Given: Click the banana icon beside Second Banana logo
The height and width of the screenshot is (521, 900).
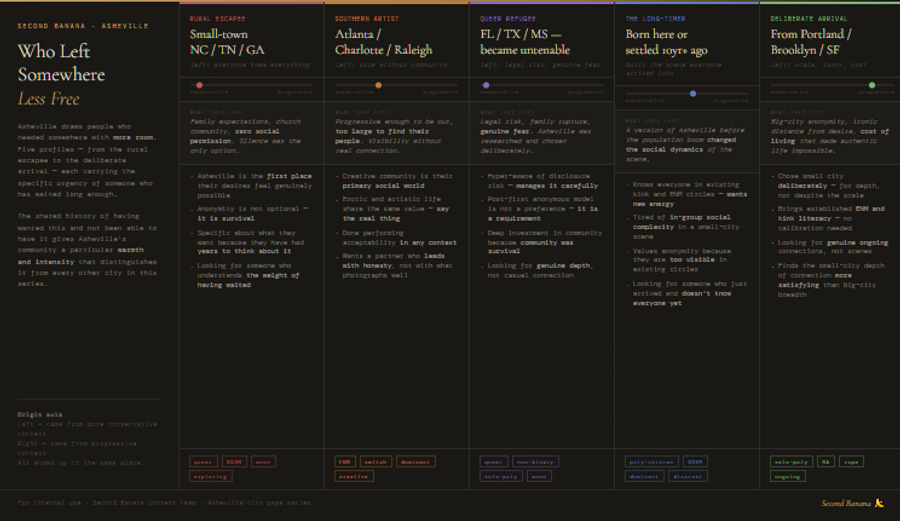Looking at the screenshot, I should pos(879,503).
